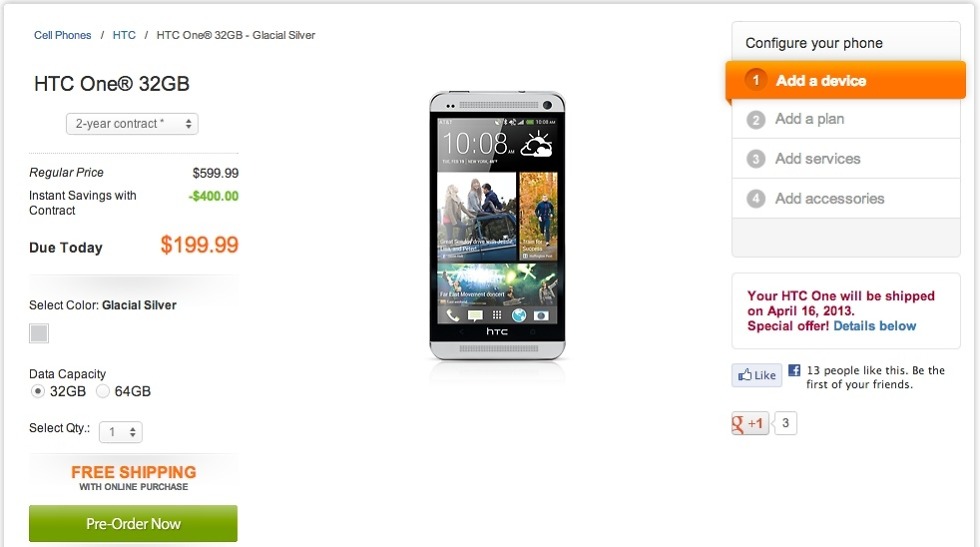Click the step 3 circle icon
The image size is (980, 547).
[756, 159]
